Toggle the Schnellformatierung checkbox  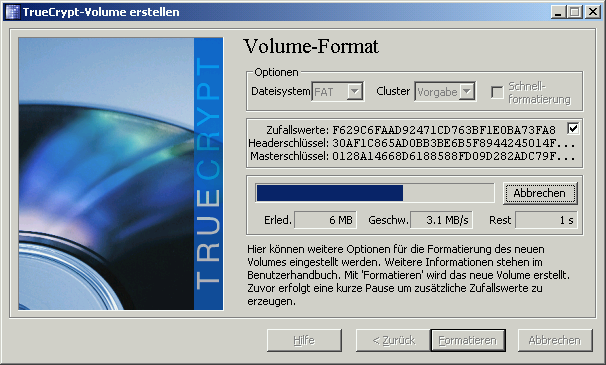[x=497, y=92]
